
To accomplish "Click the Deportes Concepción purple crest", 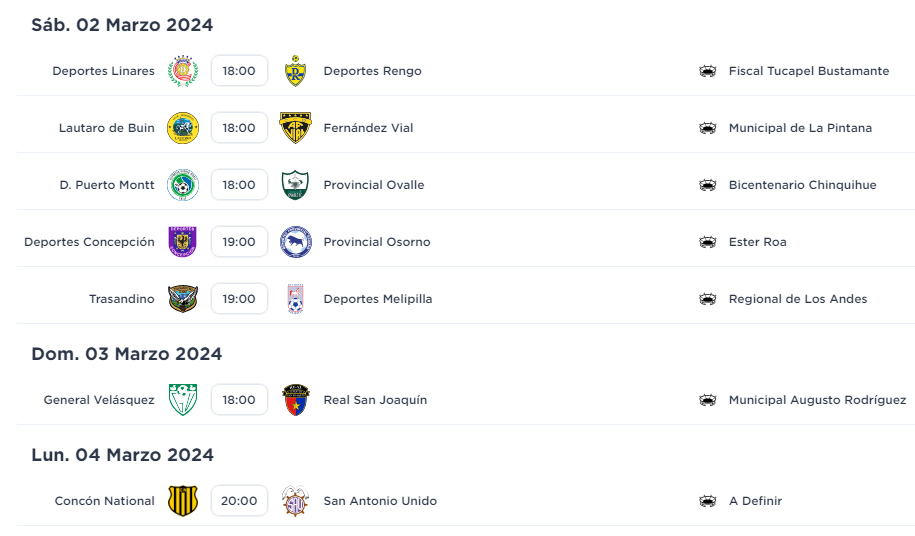I will coord(183,242).
